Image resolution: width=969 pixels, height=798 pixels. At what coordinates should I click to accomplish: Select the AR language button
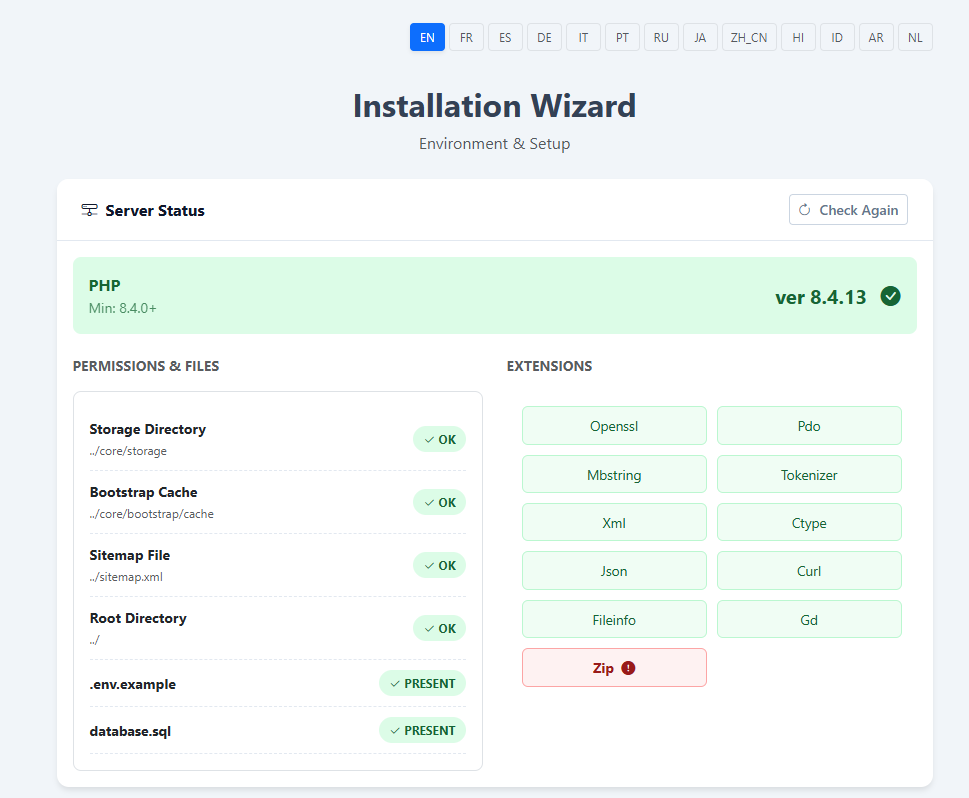pyautogui.click(x=875, y=37)
